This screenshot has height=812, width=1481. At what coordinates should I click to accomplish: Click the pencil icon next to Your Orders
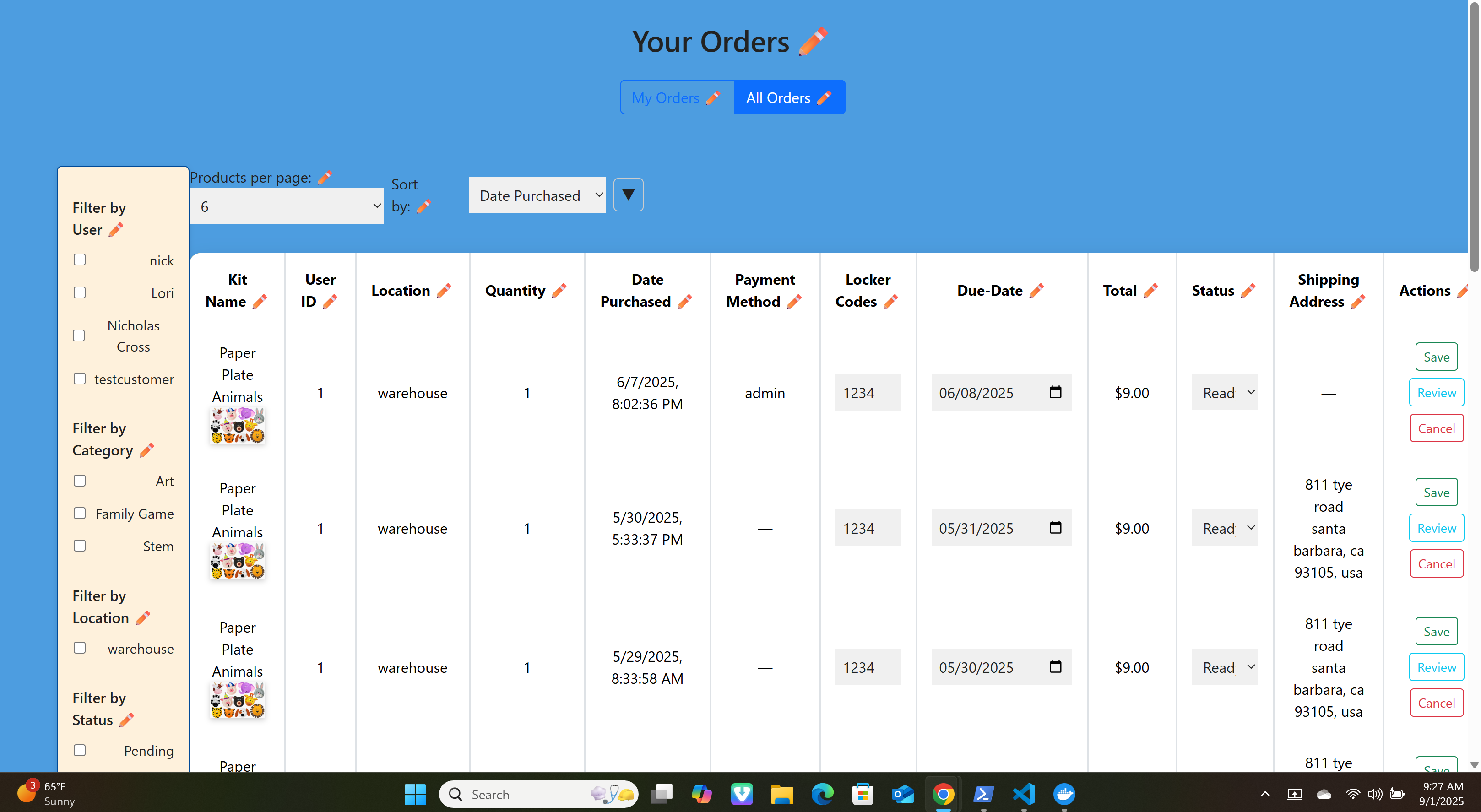pos(813,41)
